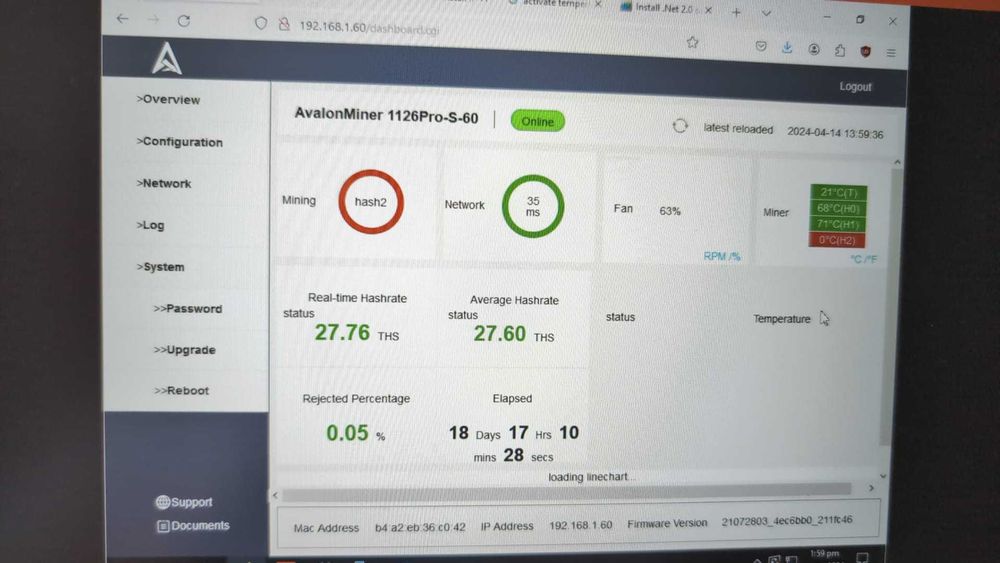This screenshot has width=1000, height=563.
Task: Click the 35 ms network latency ring
Action: (533, 206)
